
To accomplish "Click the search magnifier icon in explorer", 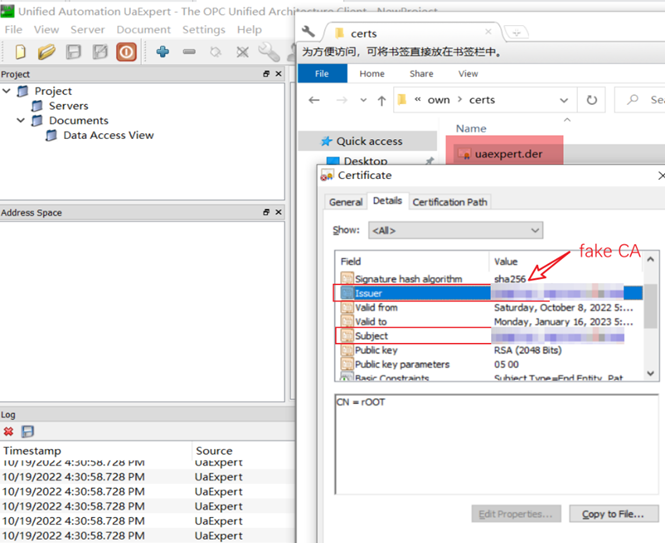I will pyautogui.click(x=633, y=100).
